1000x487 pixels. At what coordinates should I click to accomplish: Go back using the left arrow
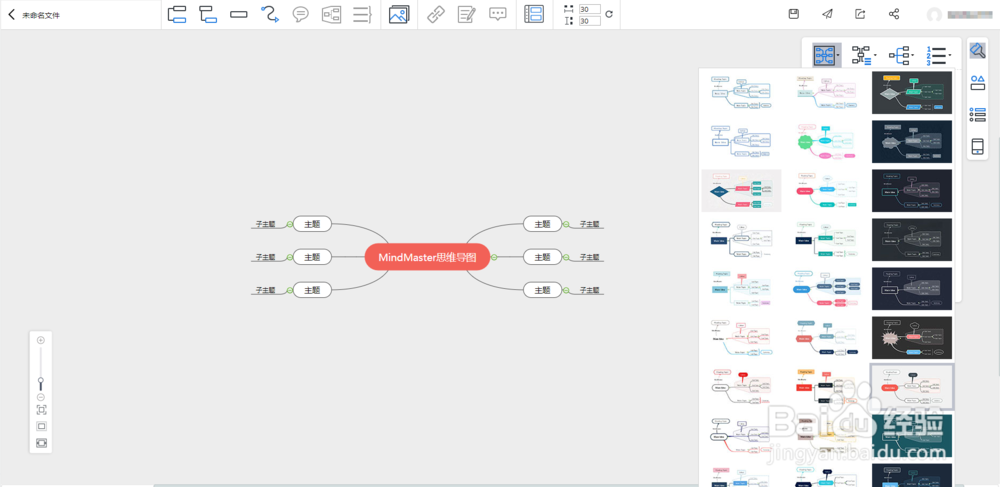[x=11, y=15]
